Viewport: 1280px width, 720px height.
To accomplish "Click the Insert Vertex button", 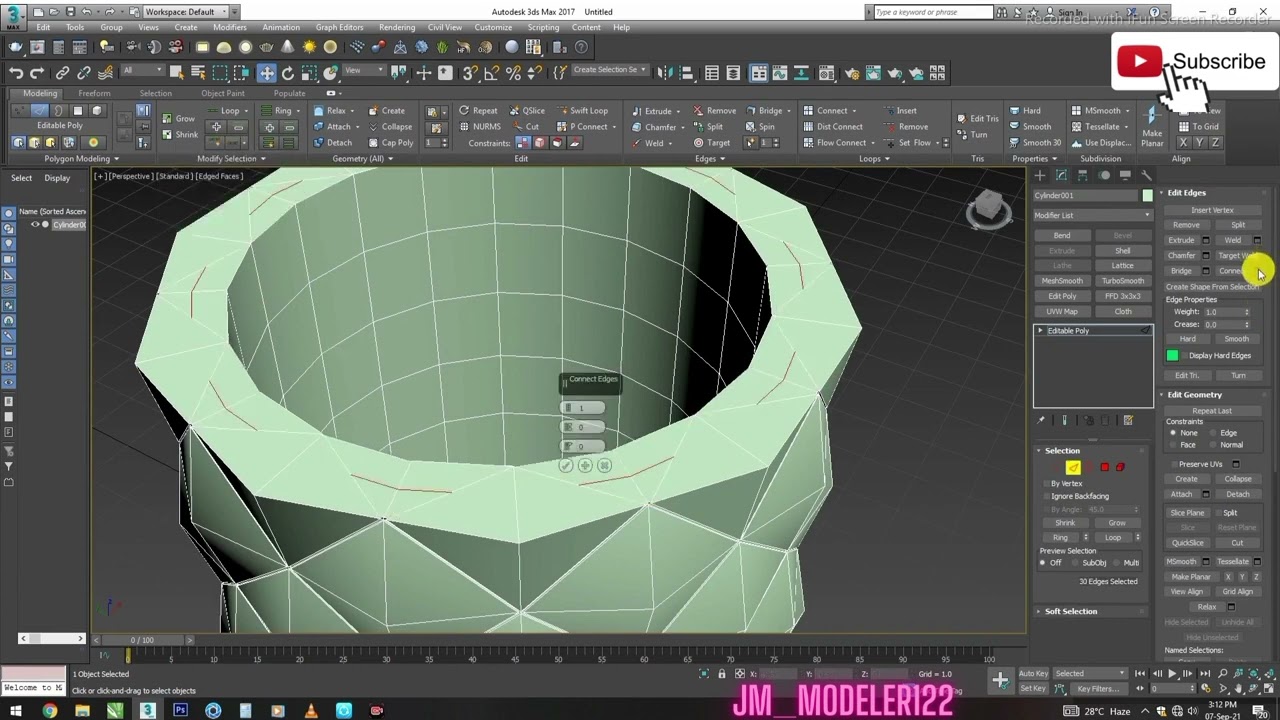I will [1212, 210].
